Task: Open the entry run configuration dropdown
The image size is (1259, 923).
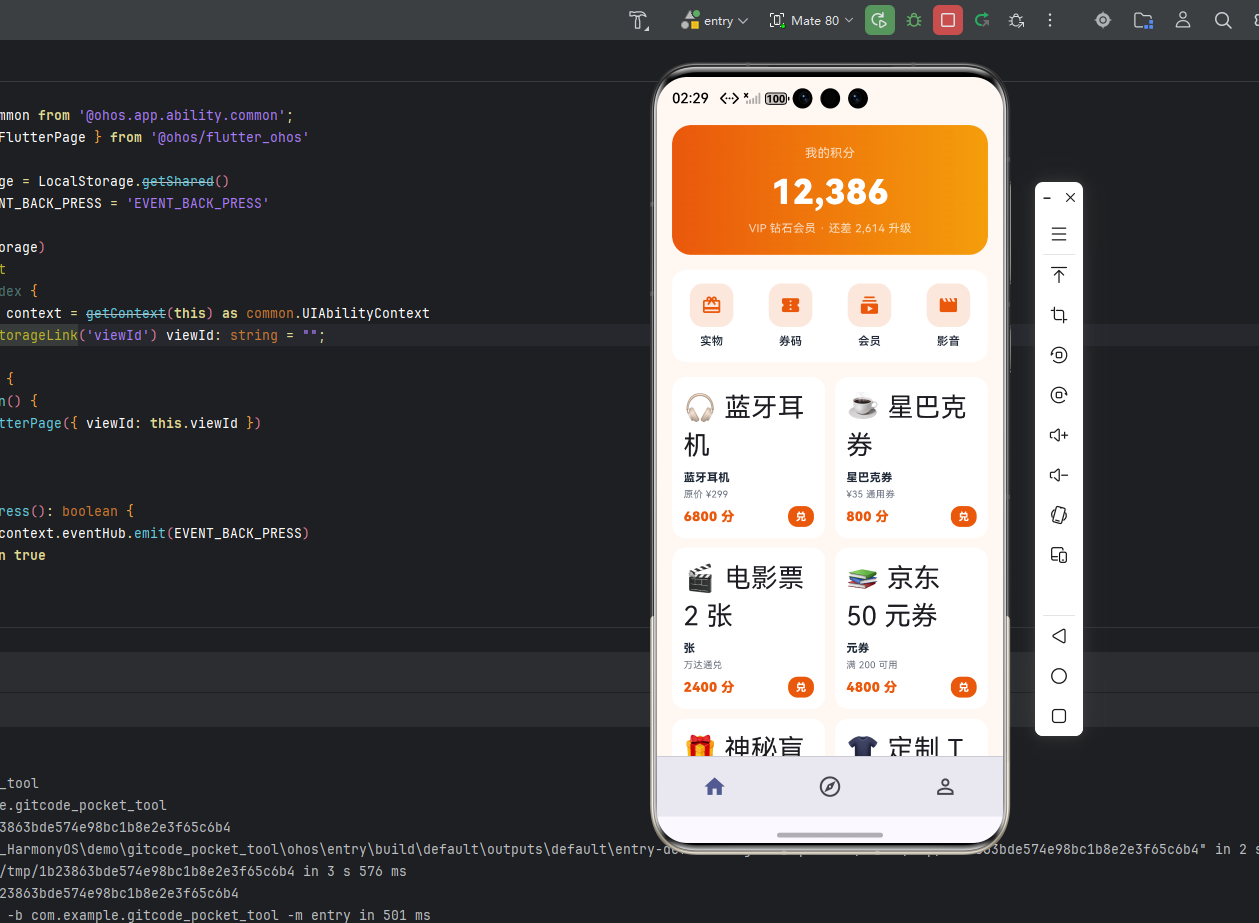Action: point(714,20)
